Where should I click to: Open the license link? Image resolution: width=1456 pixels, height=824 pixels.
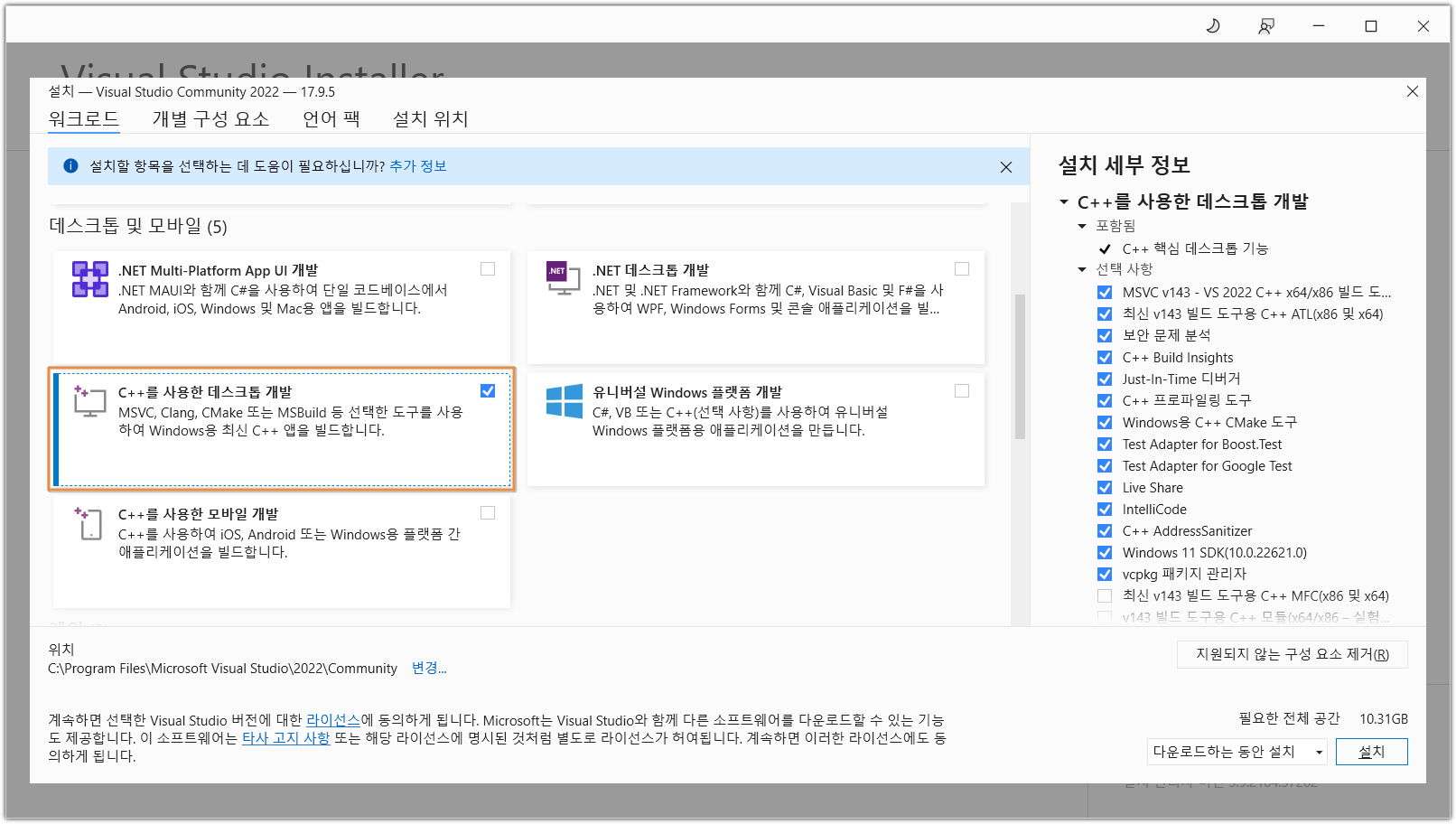[x=333, y=720]
